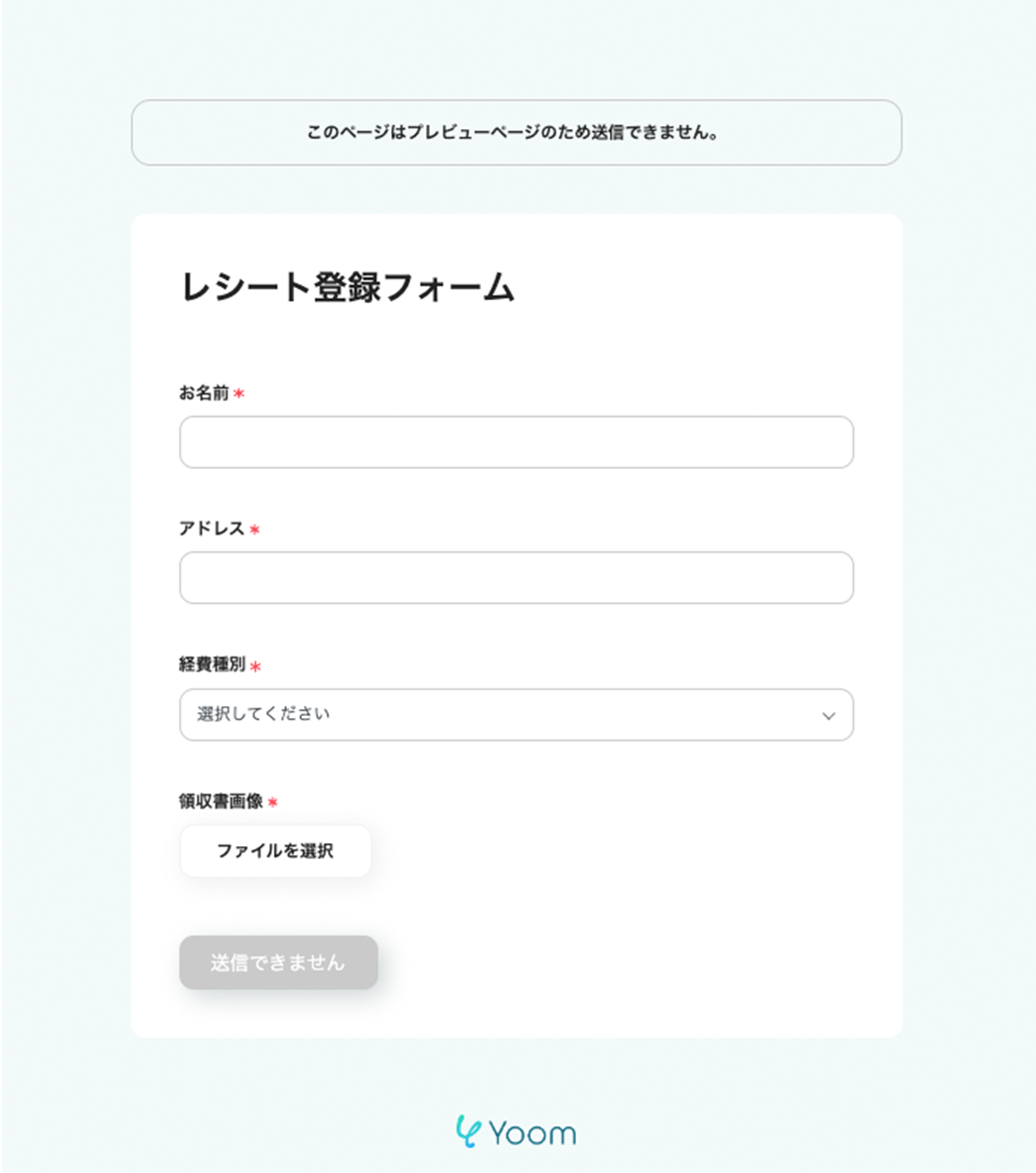The image size is (1036, 1173).
Task: Click the chevron icon on the 経費種別 dropdown
Action: pyautogui.click(x=827, y=714)
